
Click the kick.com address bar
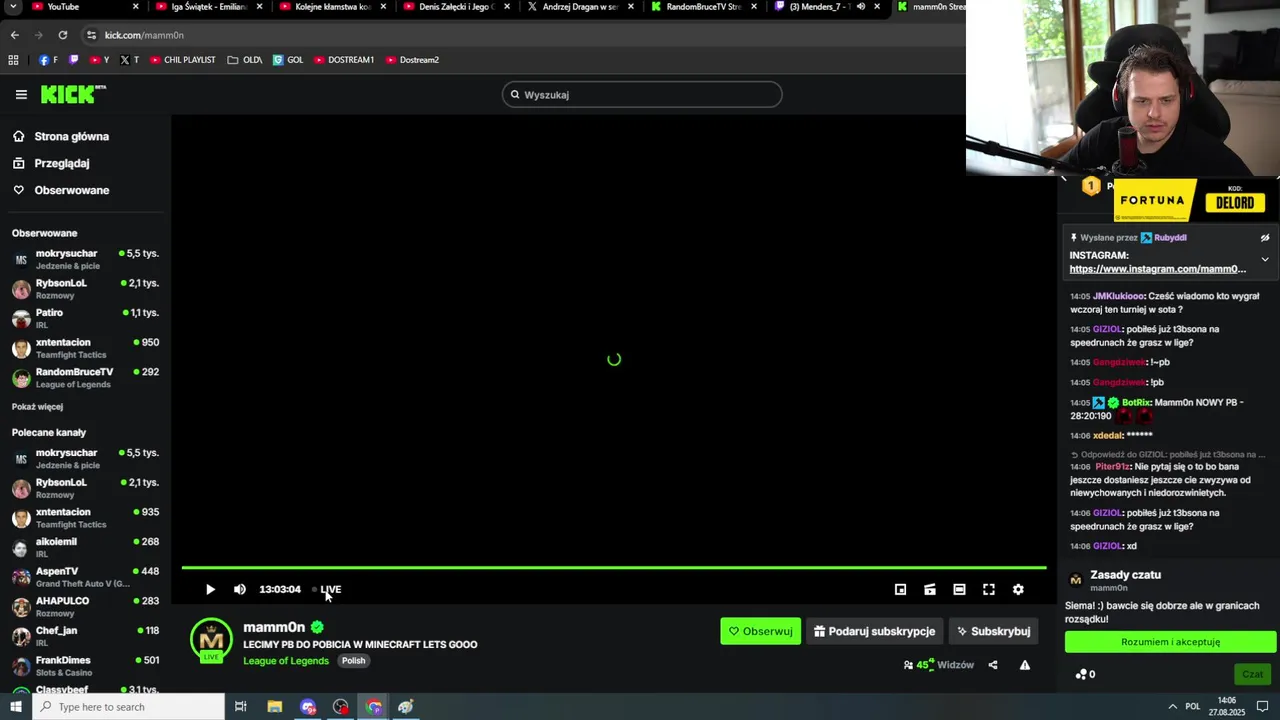pyautogui.click(x=520, y=35)
